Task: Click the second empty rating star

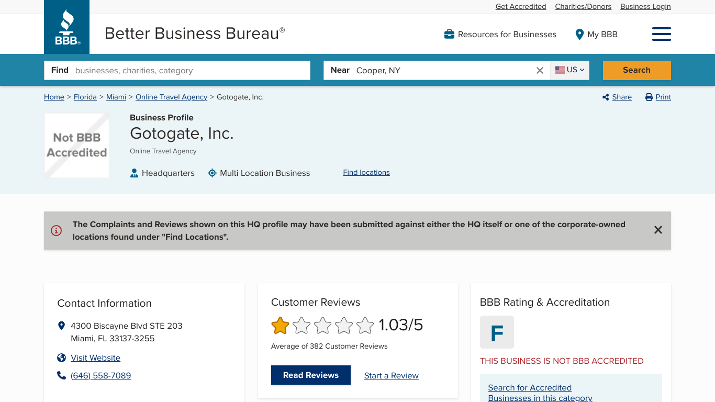Action: (x=301, y=325)
